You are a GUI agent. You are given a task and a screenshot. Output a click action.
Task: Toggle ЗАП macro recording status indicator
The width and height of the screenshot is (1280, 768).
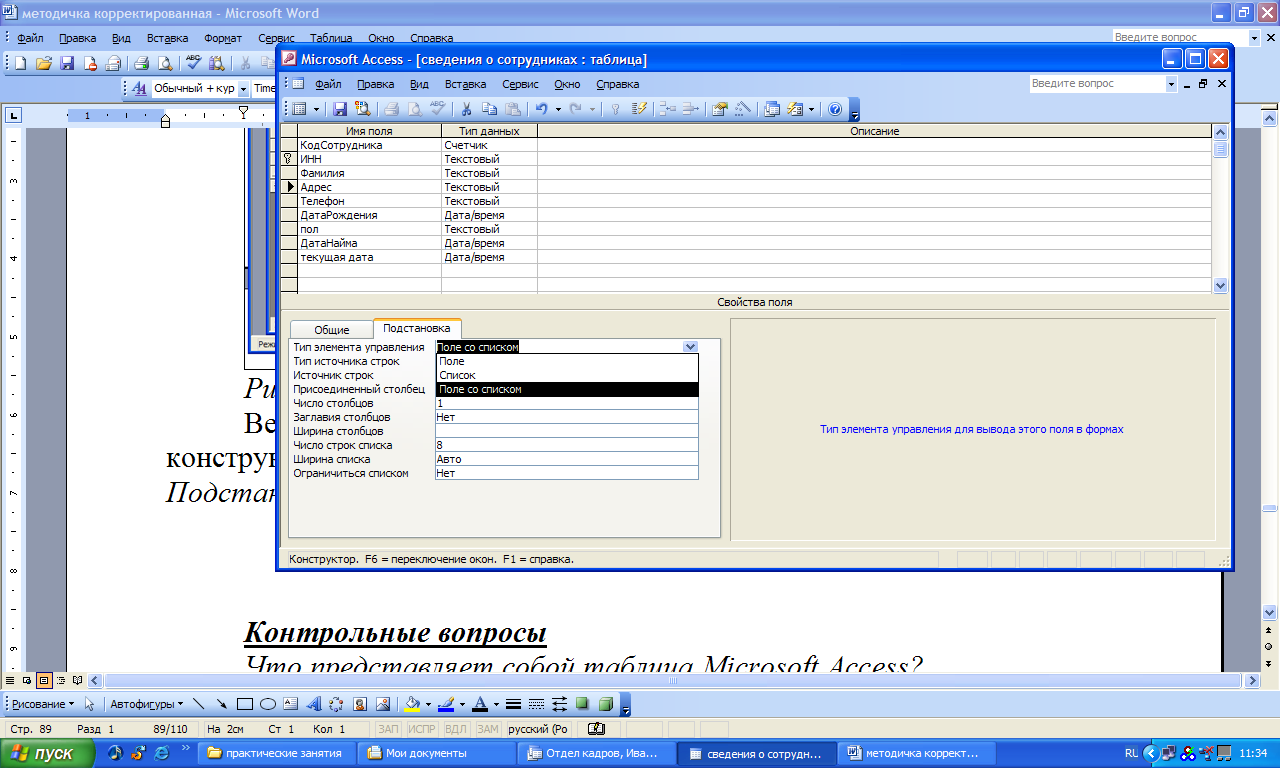[387, 730]
